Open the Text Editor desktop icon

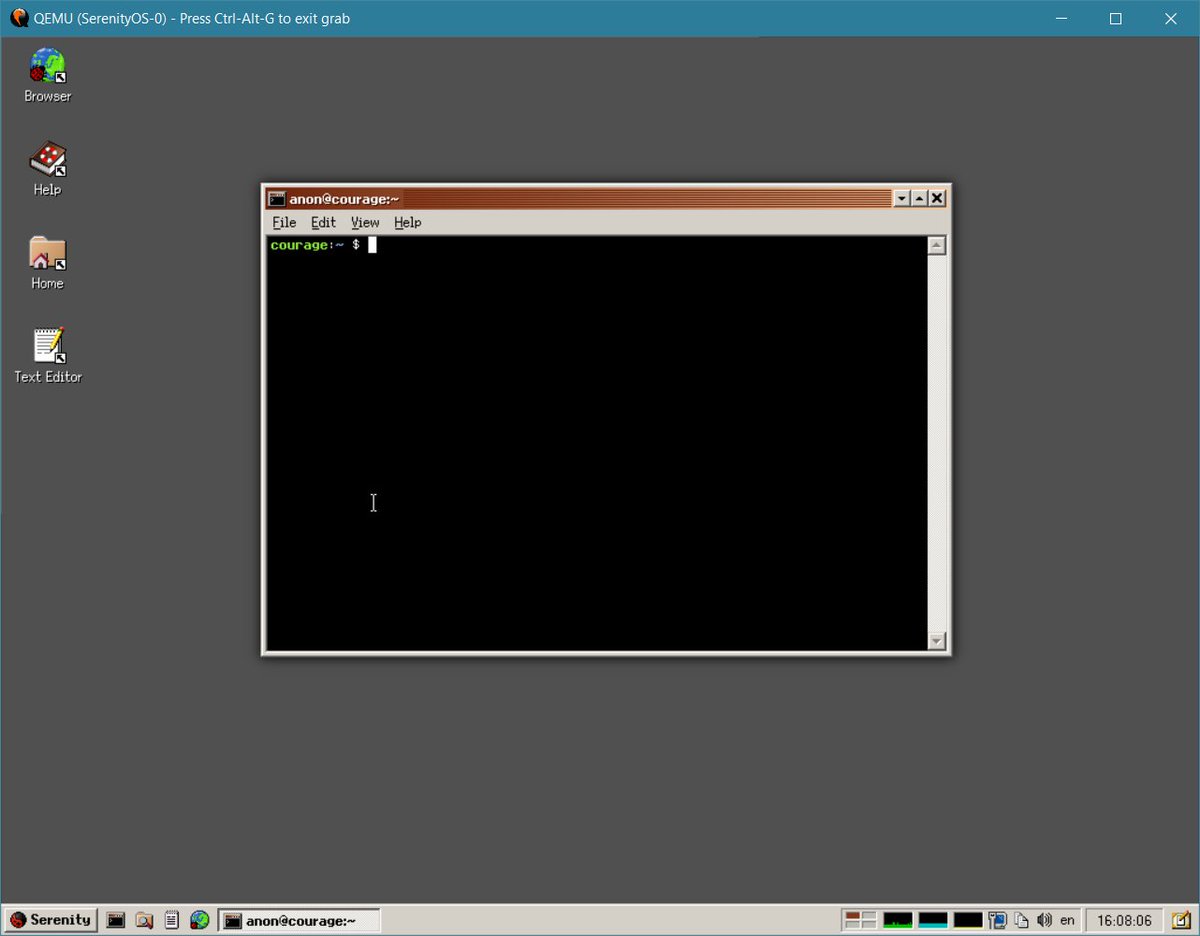(x=47, y=345)
